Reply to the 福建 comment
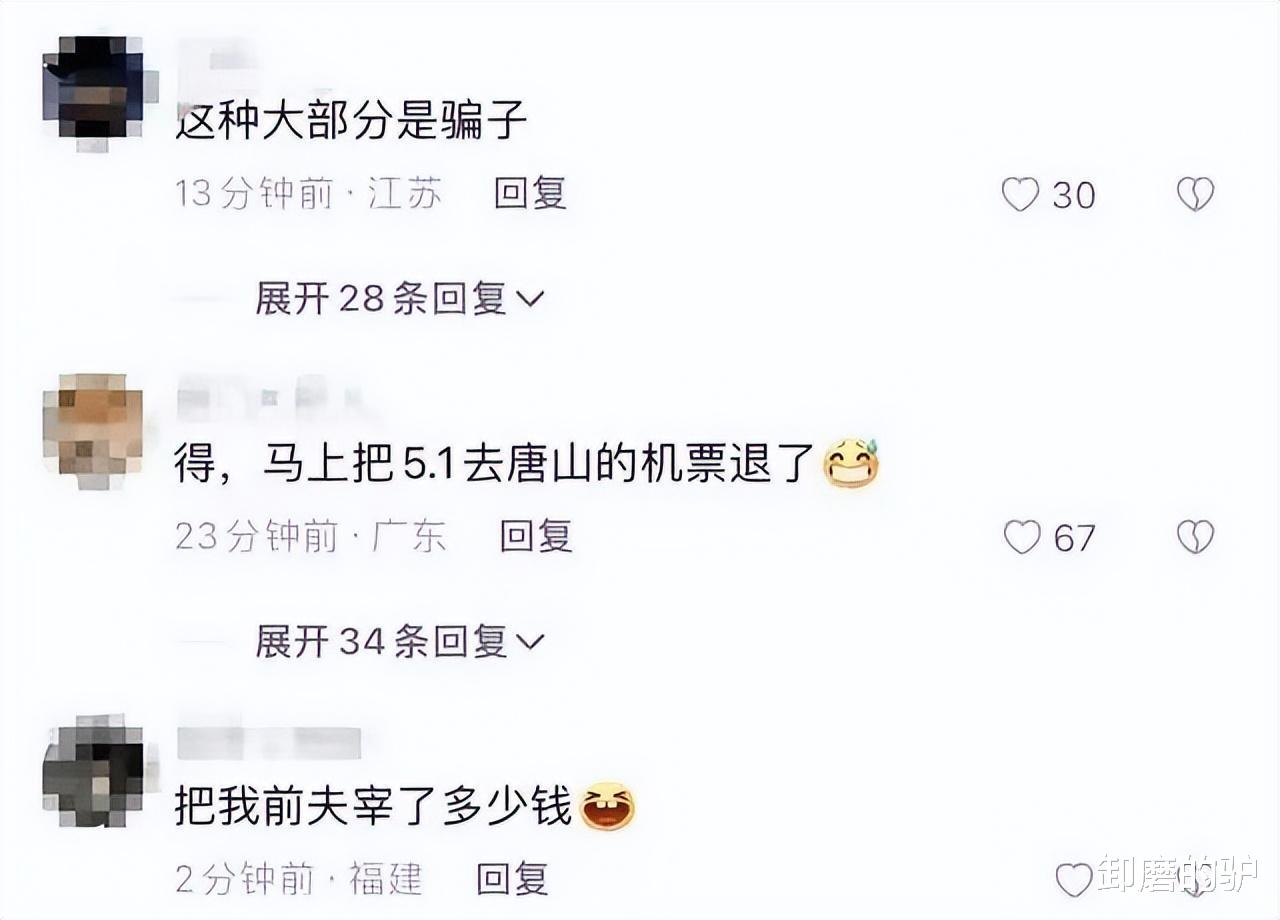This screenshot has width=1280, height=920. pyautogui.click(x=512, y=879)
